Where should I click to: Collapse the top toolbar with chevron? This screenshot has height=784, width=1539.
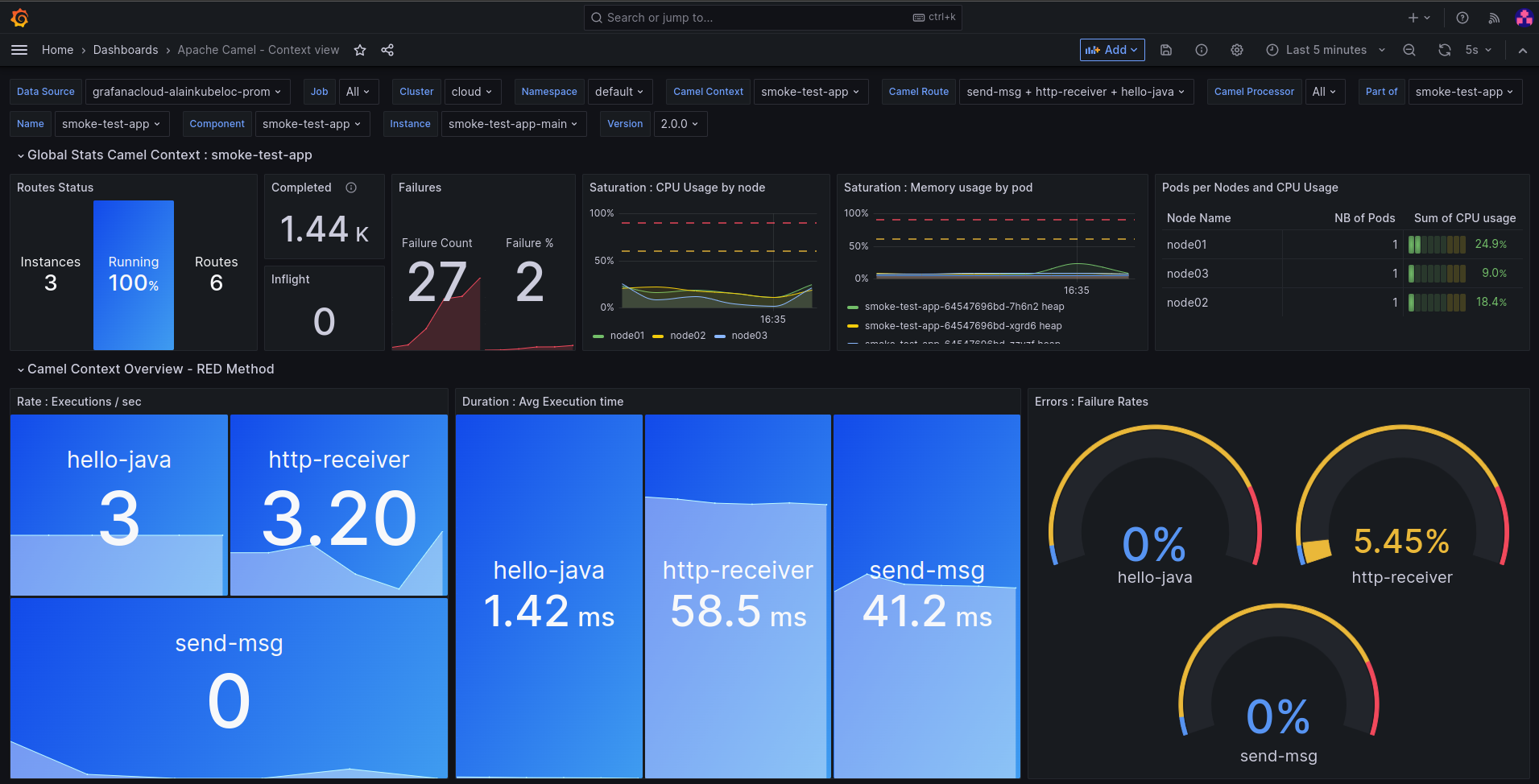[x=1522, y=50]
